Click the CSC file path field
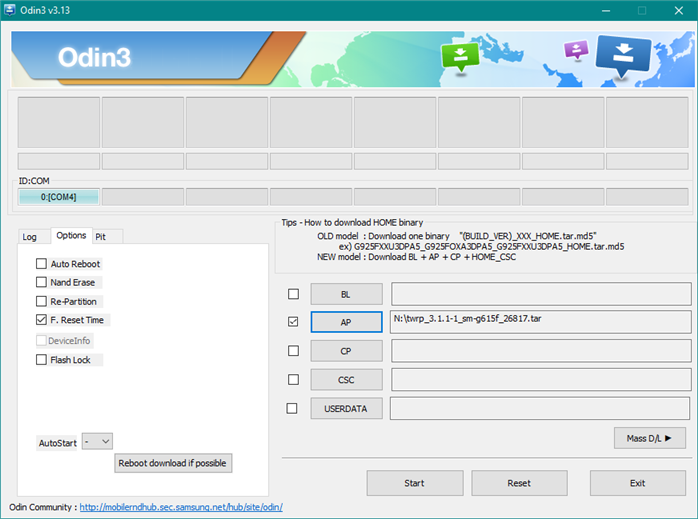Viewport: 698px width, 519px height. point(541,380)
